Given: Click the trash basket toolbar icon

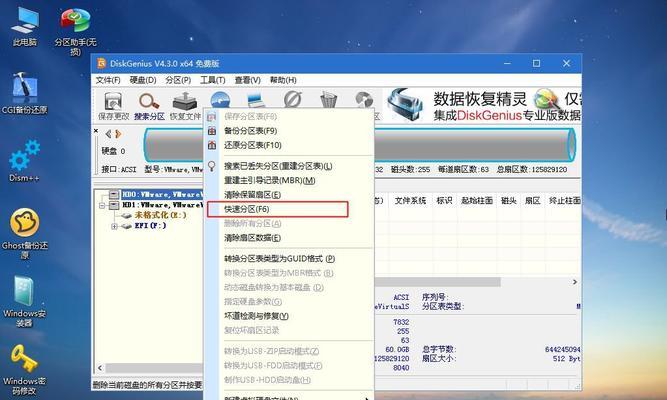Looking at the screenshot, I should [328, 100].
